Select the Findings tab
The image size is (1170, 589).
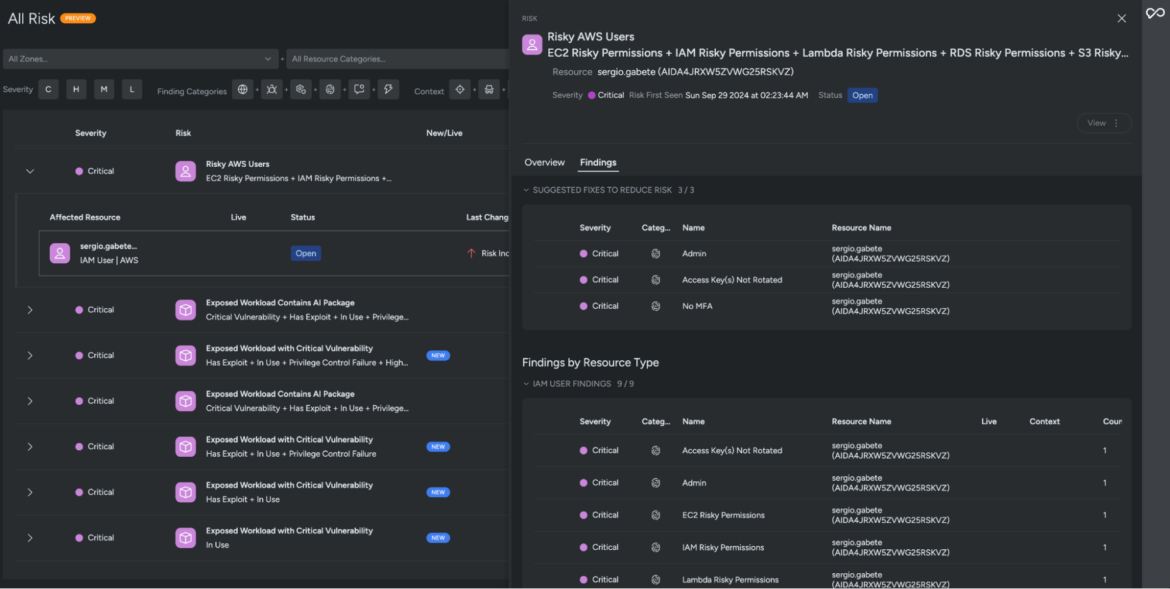tap(598, 162)
